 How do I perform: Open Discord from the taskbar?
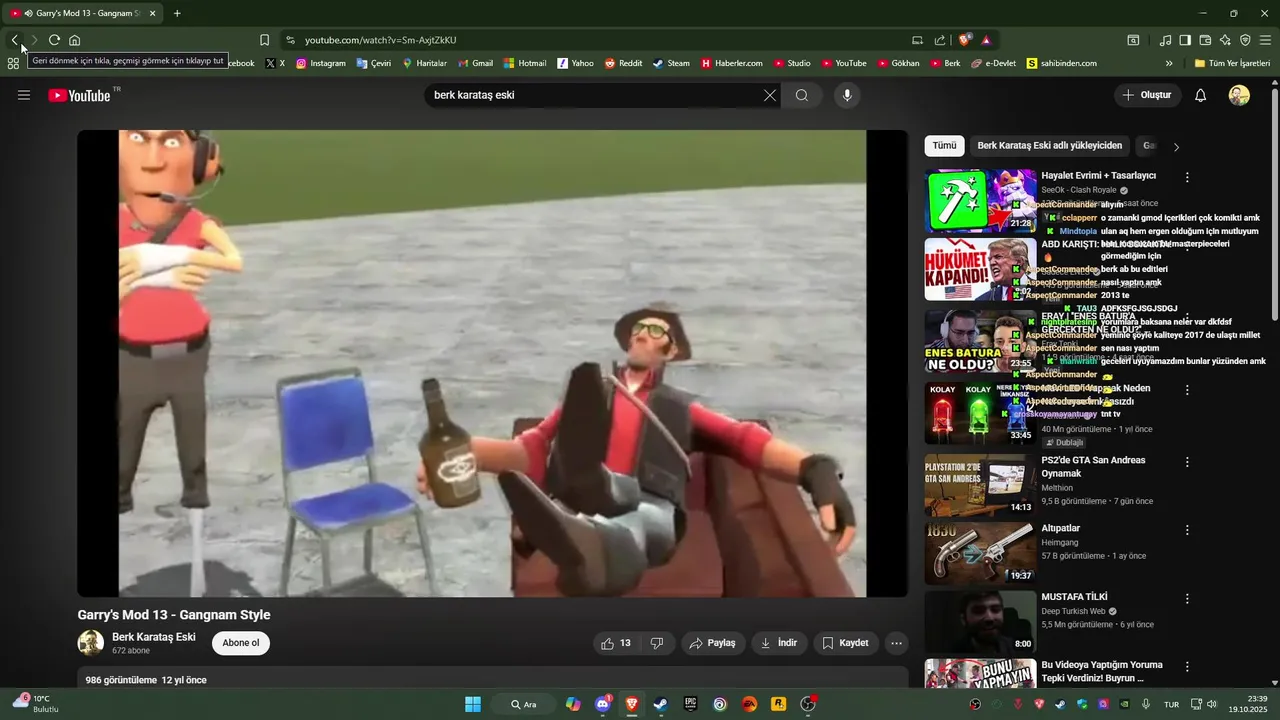click(x=603, y=704)
